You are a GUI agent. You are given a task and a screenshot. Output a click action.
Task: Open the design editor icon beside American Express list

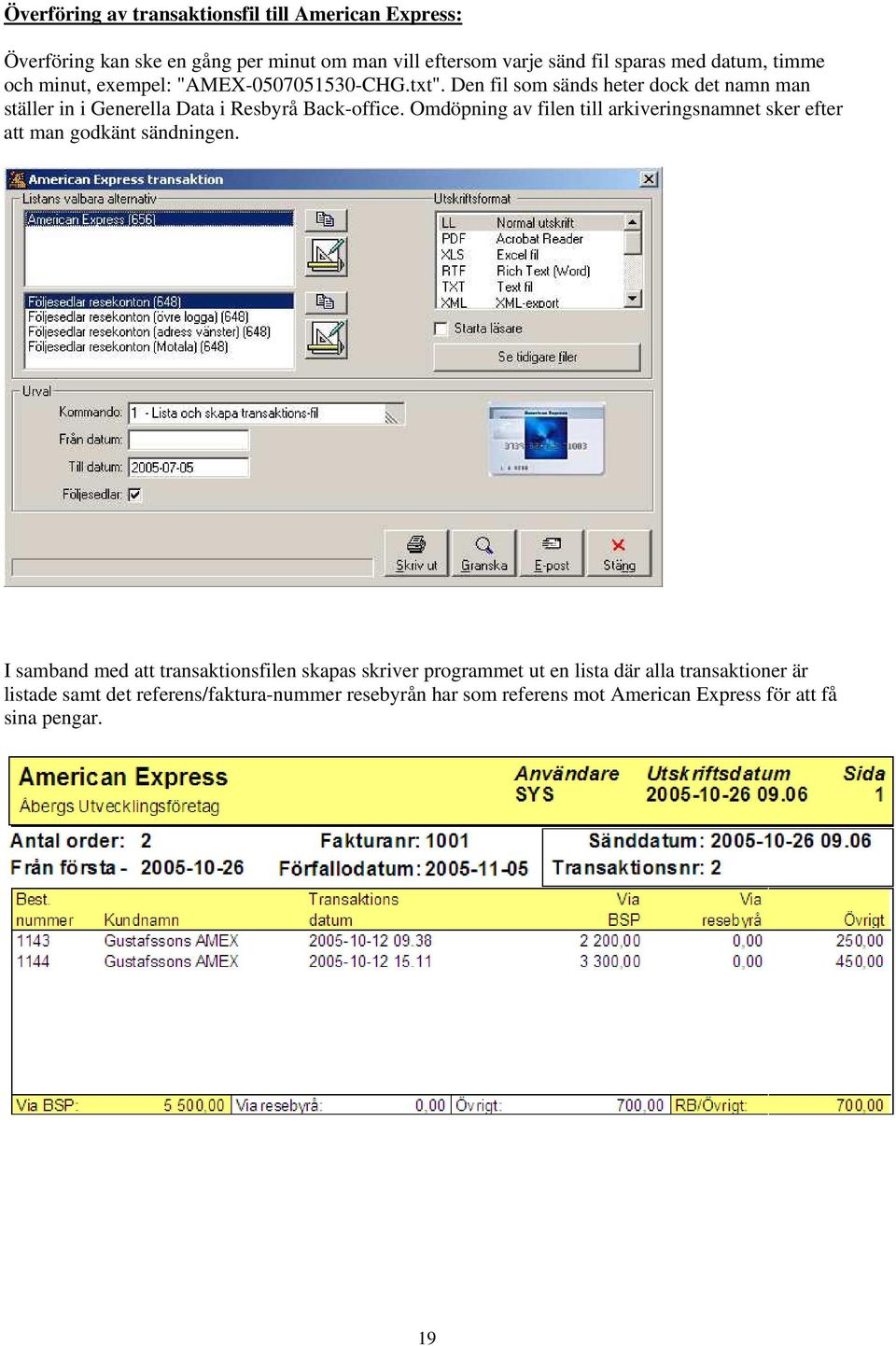[326, 257]
